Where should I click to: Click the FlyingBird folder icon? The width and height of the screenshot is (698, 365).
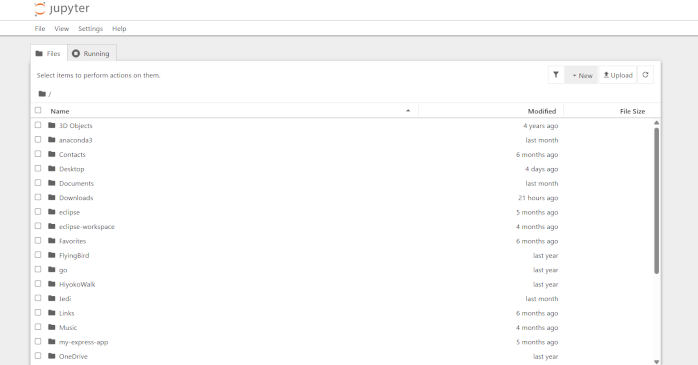(52, 255)
